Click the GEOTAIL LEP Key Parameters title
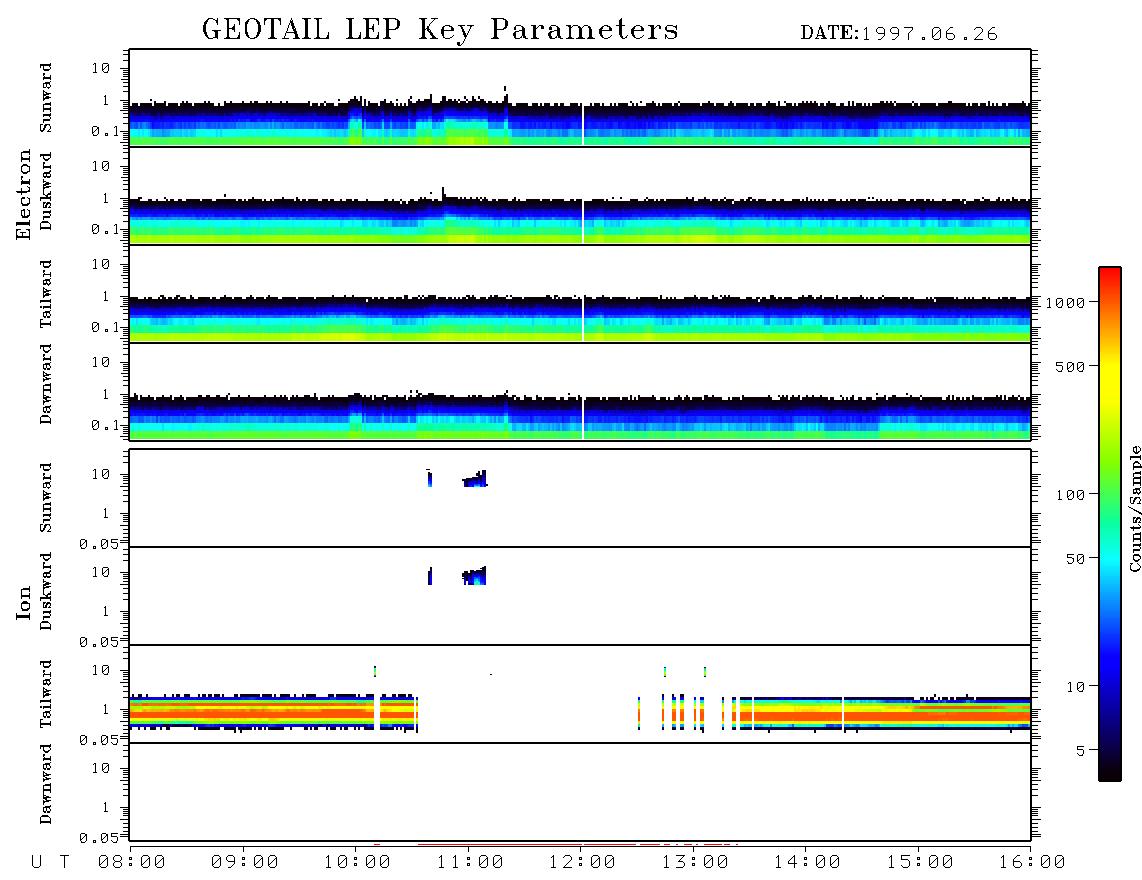This screenshot has width=1142, height=880. coord(440,30)
